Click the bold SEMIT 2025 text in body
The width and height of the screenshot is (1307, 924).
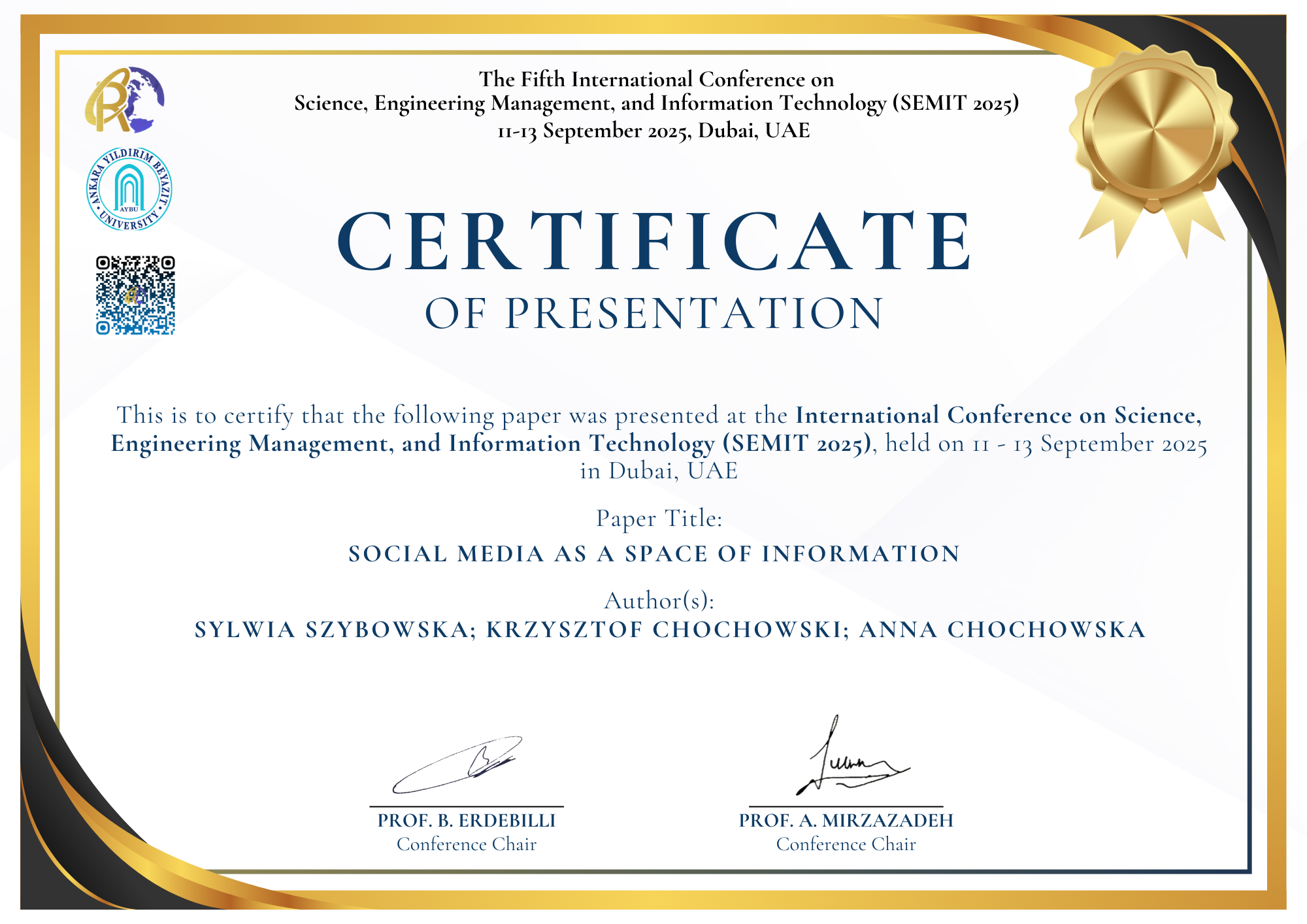pyautogui.click(x=797, y=444)
